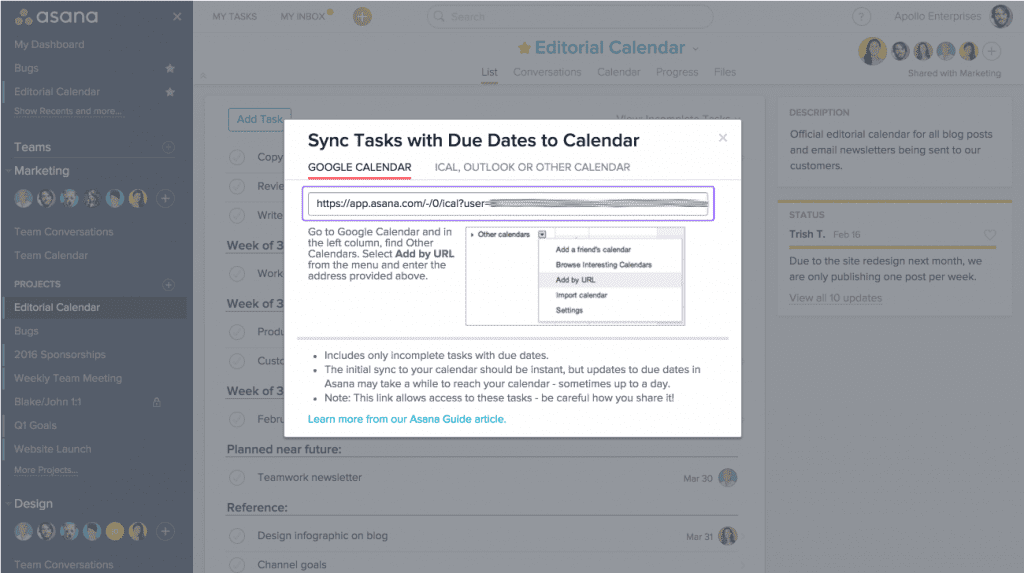Click the plus icon next to Teams header

click(x=168, y=147)
